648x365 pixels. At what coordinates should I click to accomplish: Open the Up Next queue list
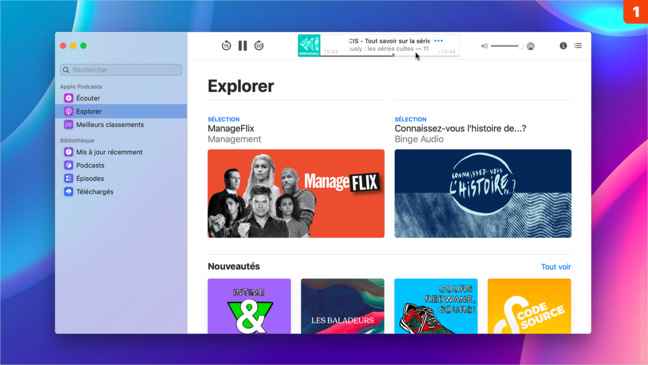(578, 45)
